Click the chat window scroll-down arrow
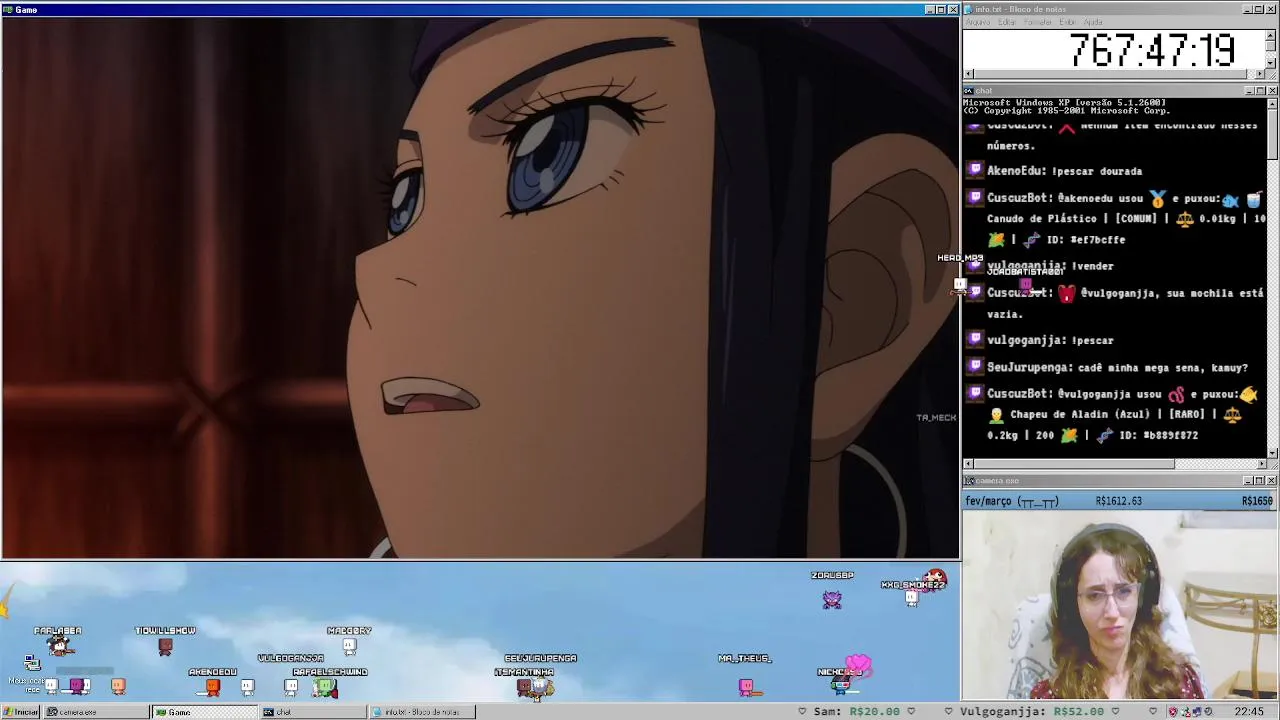The width and height of the screenshot is (1280, 720). click(1272, 453)
